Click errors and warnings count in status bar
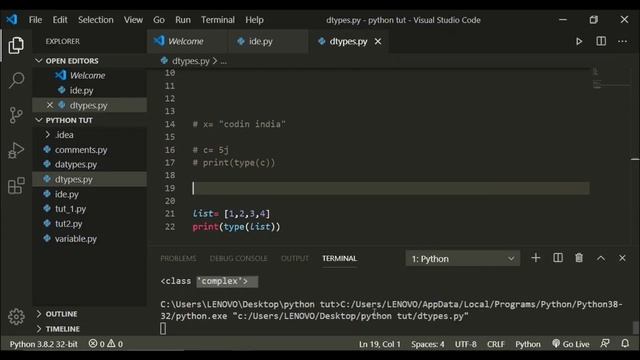Screen dimensions: 640x360 106,344
